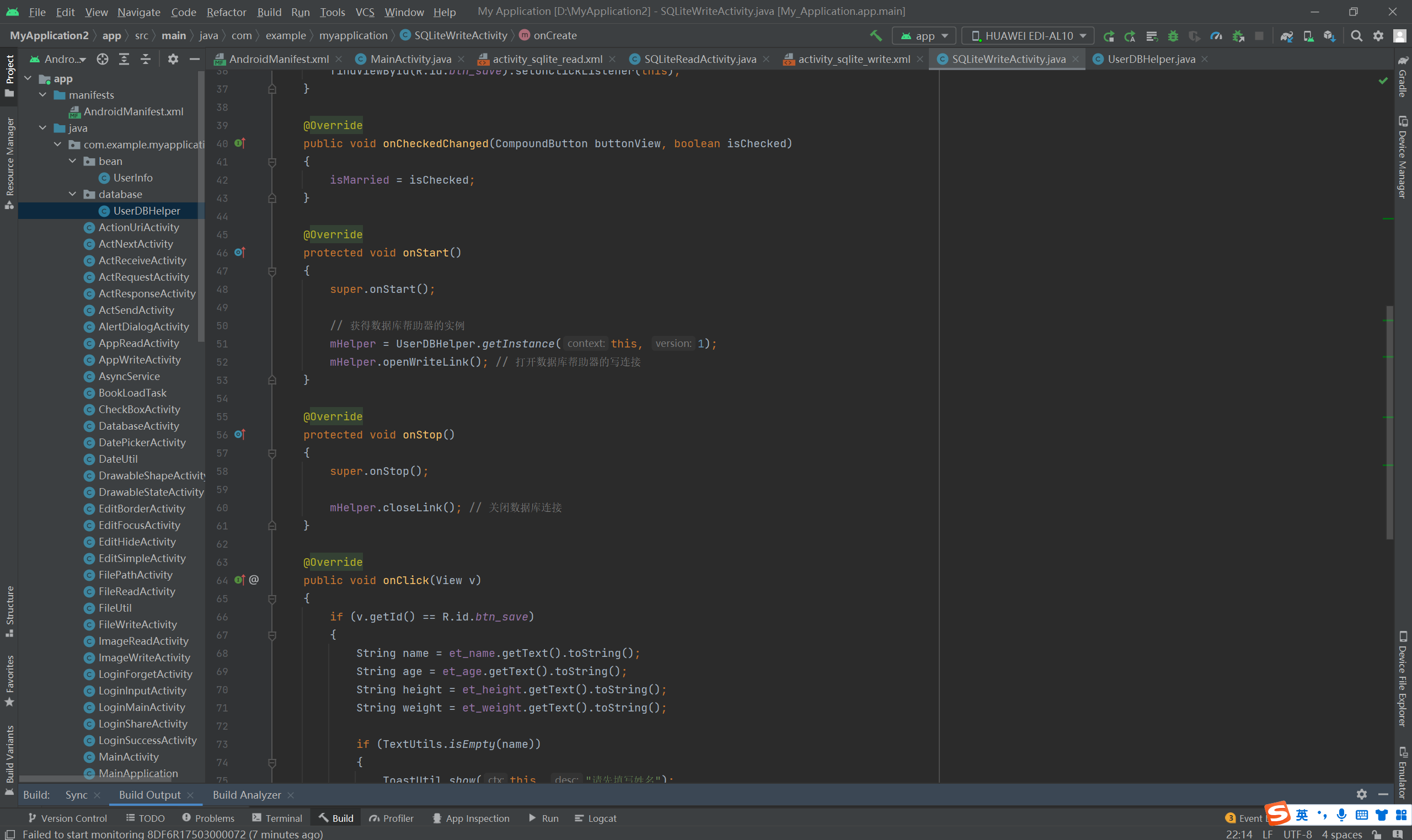Sync Project with Gradle Files elephant icon

pos(1286,36)
